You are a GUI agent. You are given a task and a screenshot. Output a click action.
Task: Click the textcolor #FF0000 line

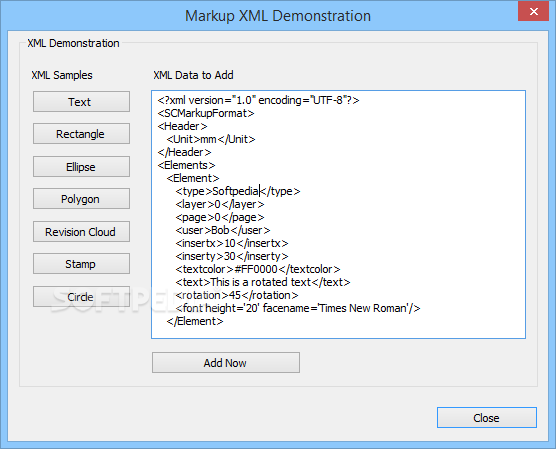click(257, 270)
